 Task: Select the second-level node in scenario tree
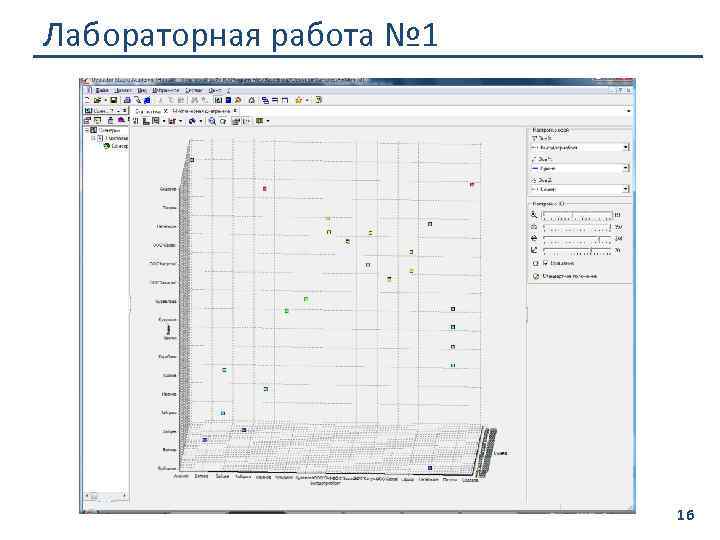coord(113,138)
